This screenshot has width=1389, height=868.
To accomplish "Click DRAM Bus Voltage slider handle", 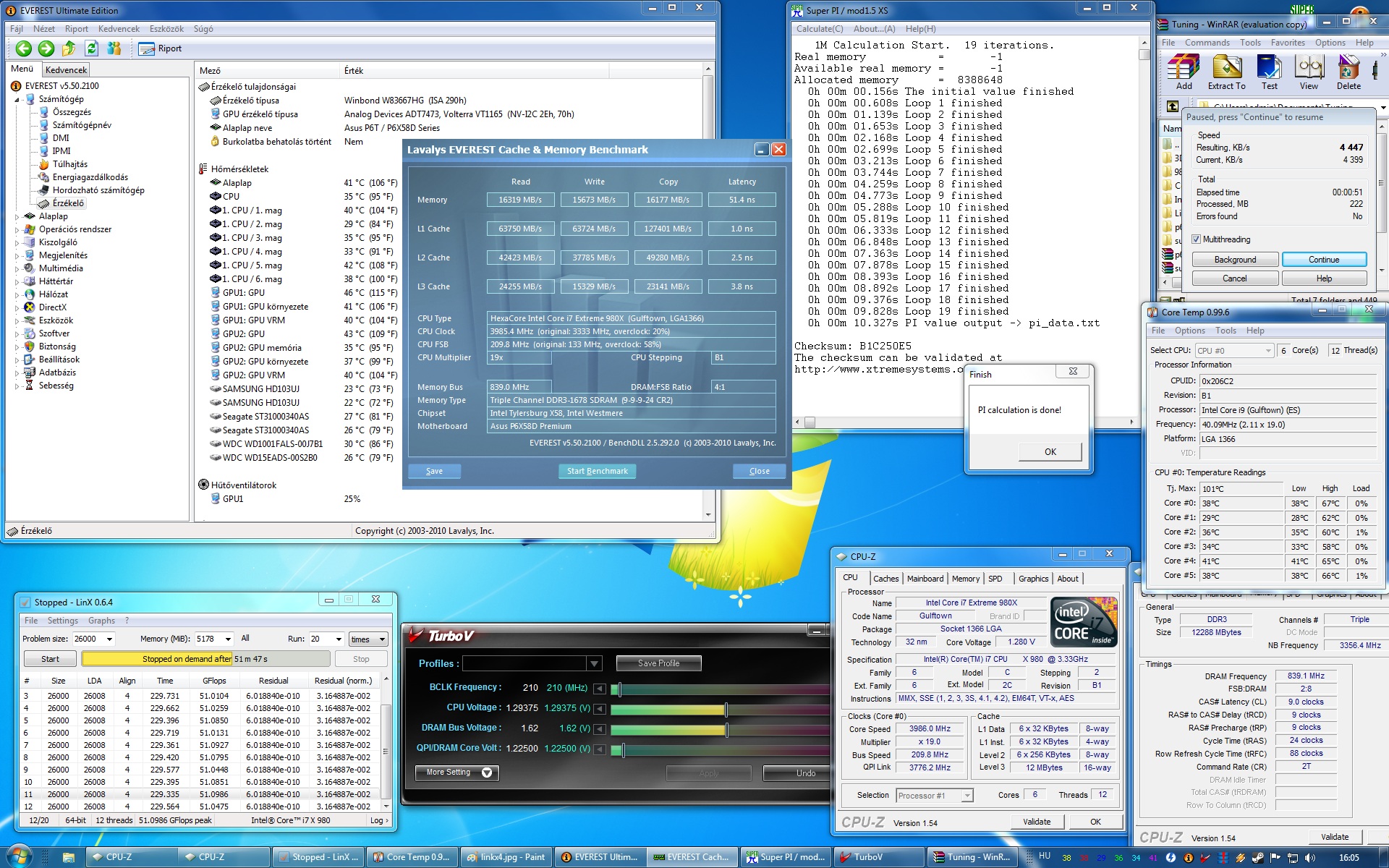I will coord(726,729).
